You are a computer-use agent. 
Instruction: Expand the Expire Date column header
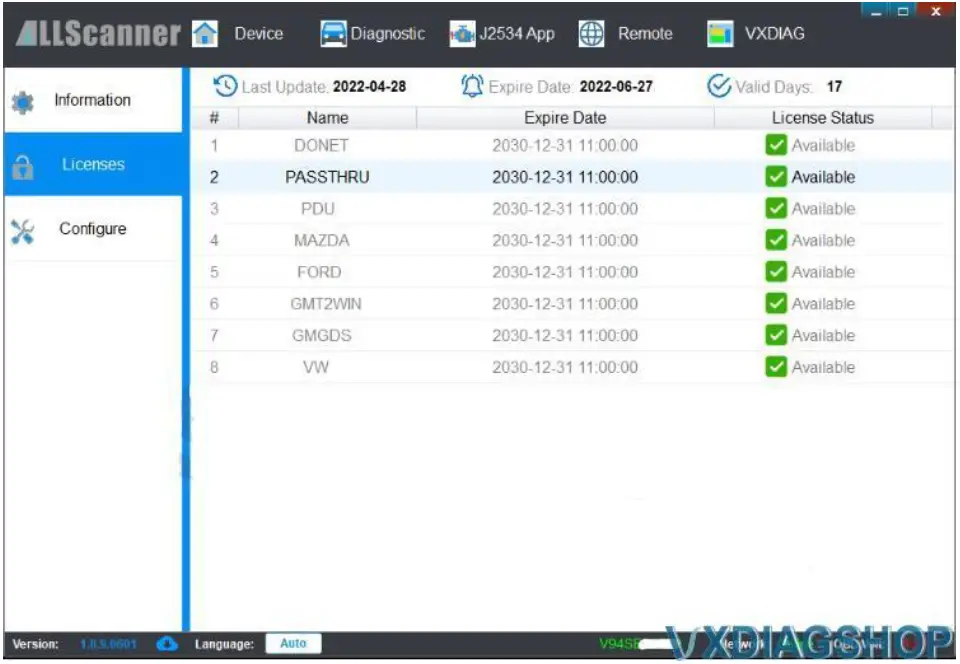click(x=564, y=117)
